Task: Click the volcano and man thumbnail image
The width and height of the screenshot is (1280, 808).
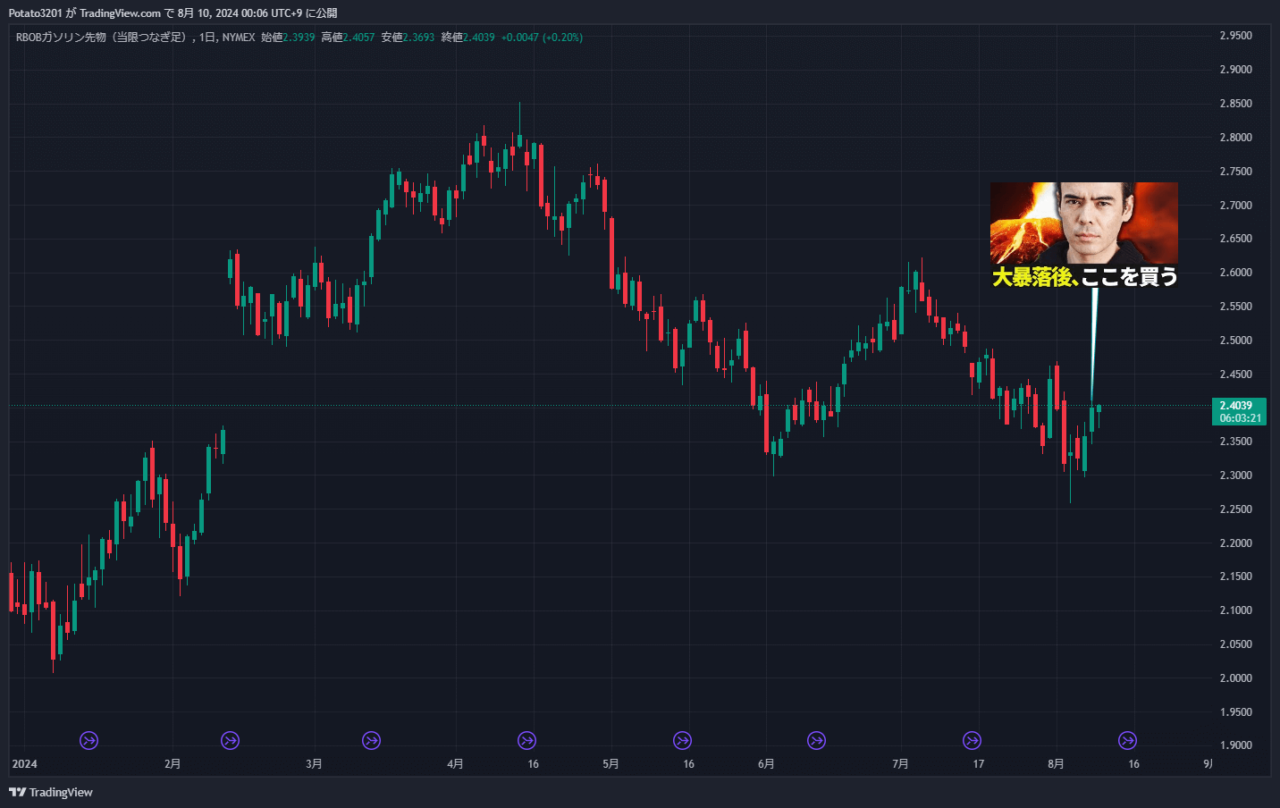Action: pos(1084,223)
